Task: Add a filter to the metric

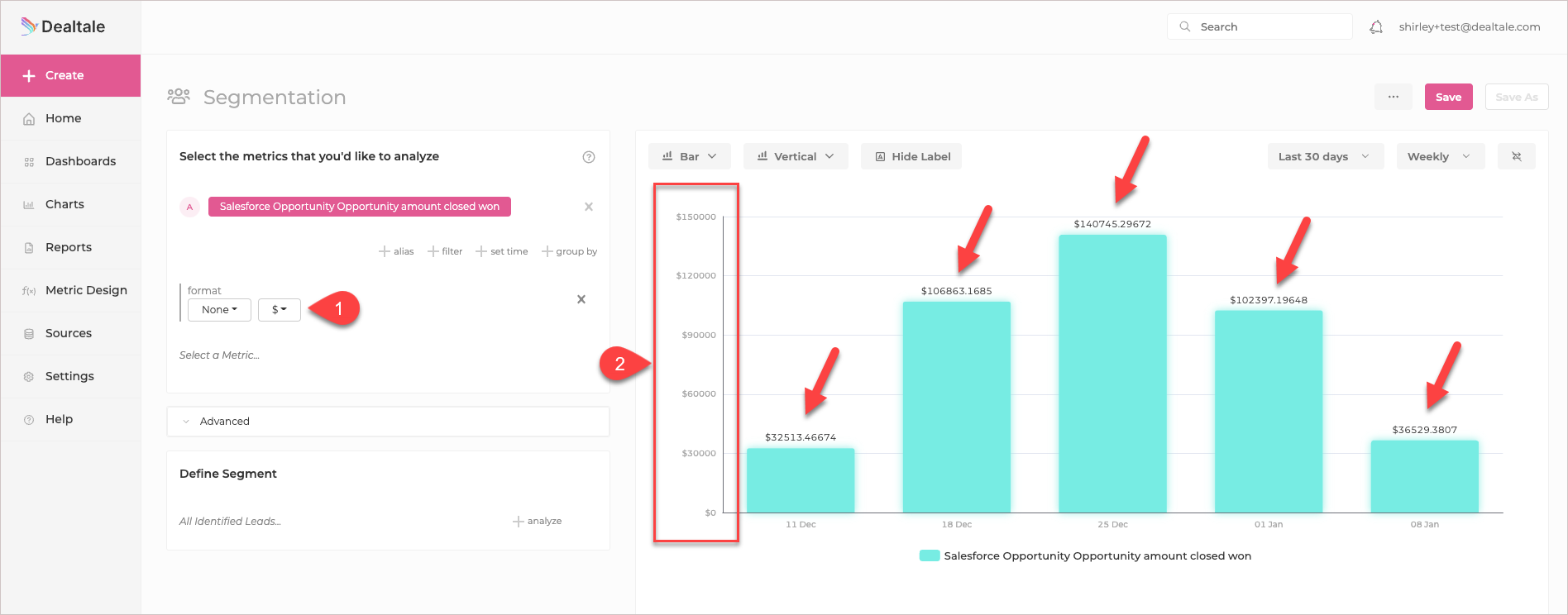Action: tap(445, 251)
